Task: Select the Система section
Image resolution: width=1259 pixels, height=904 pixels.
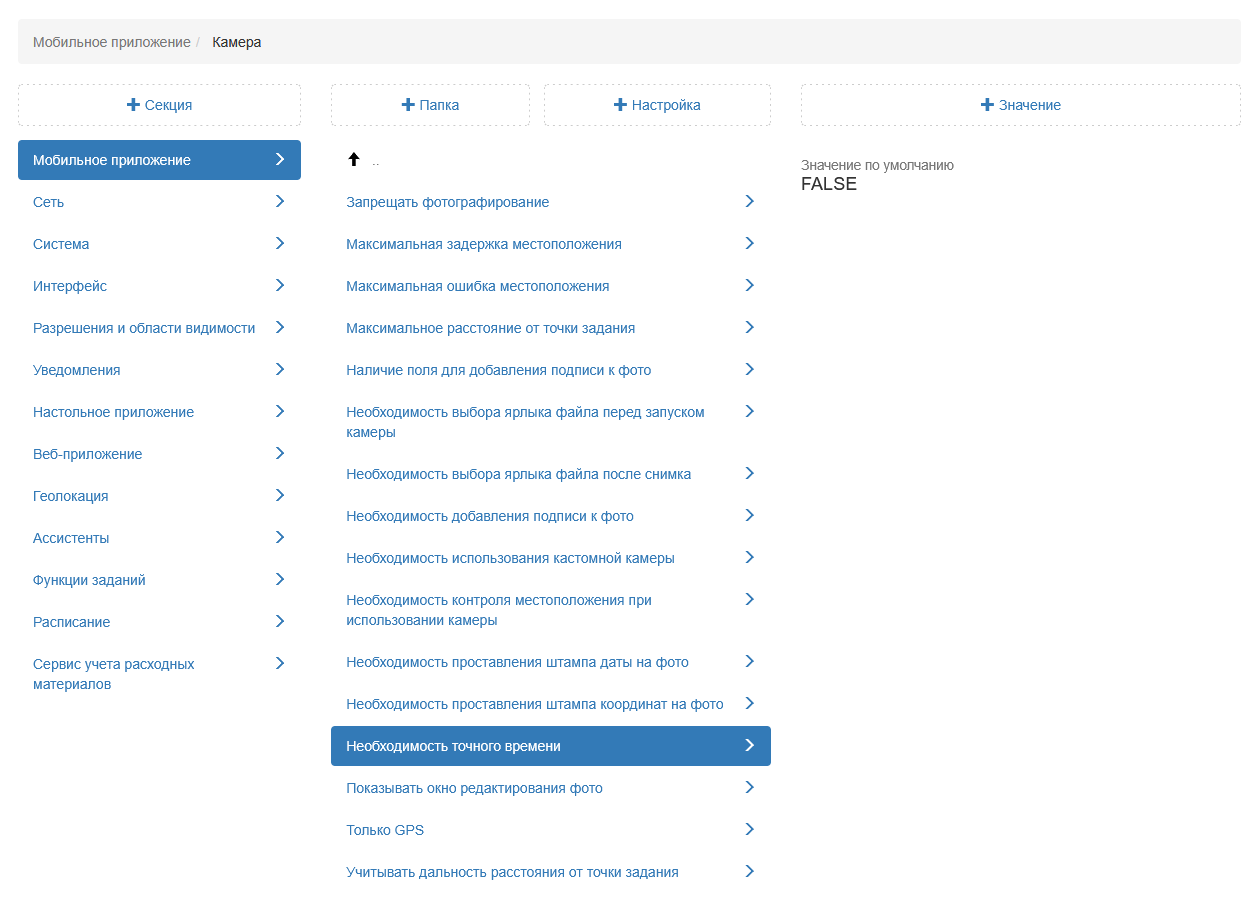Action: 61,244
